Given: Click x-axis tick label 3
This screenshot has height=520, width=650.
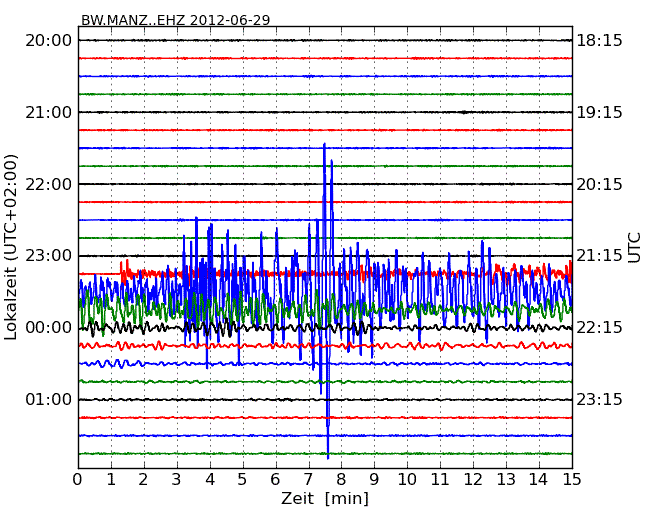Looking at the screenshot, I should coord(177,479).
